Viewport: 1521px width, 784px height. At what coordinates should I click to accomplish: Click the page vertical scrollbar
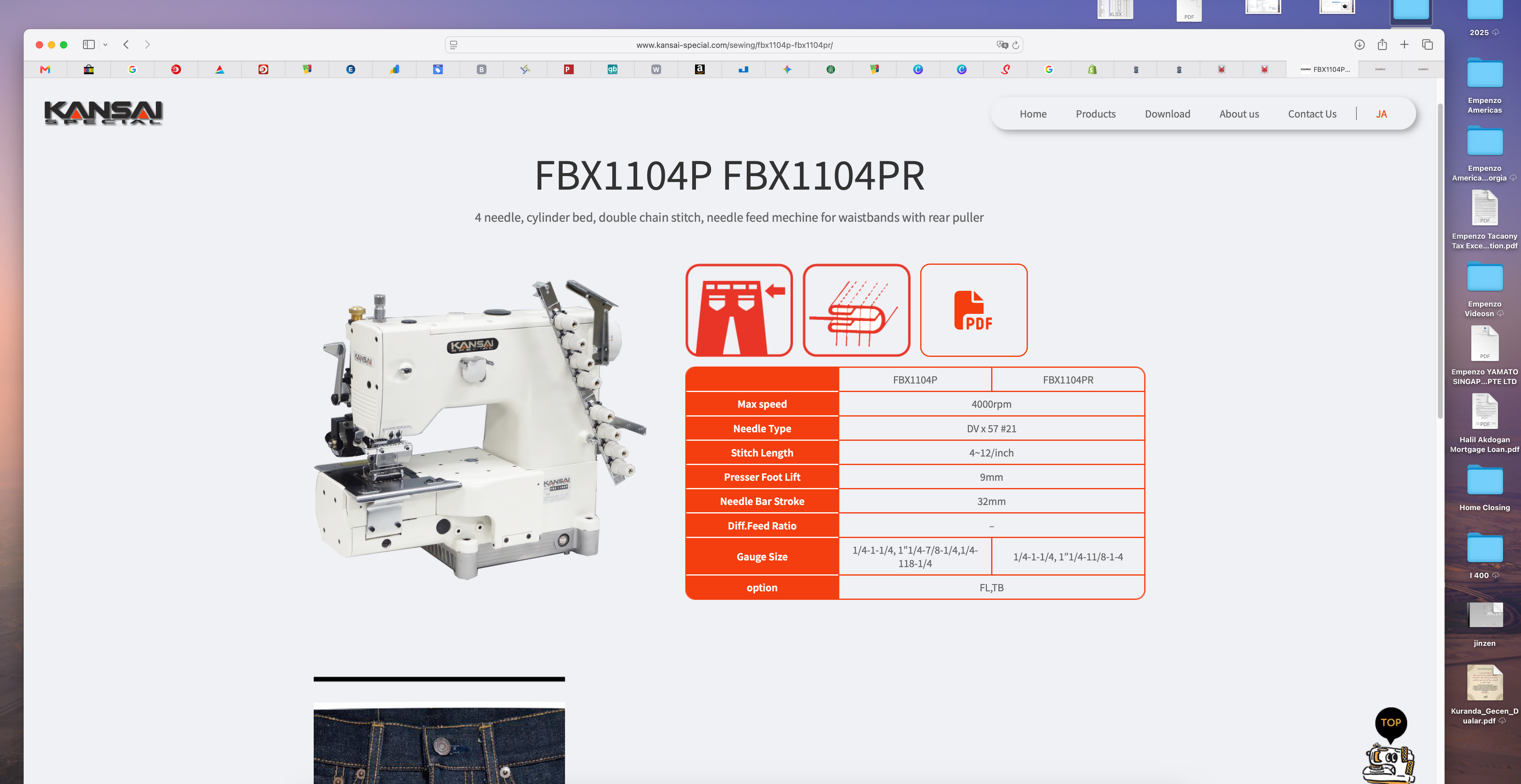click(1440, 261)
